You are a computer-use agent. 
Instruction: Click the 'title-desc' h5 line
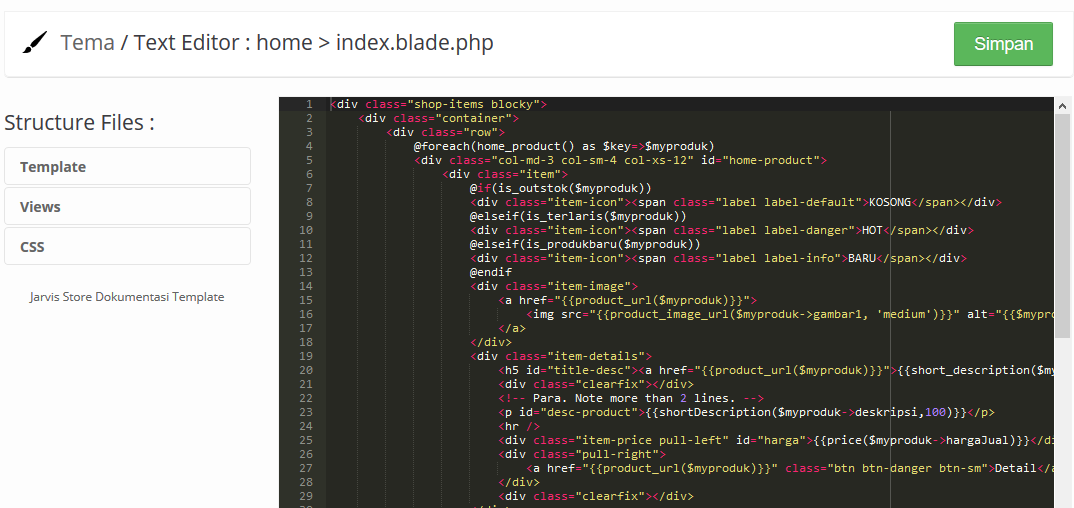pyautogui.click(x=776, y=370)
